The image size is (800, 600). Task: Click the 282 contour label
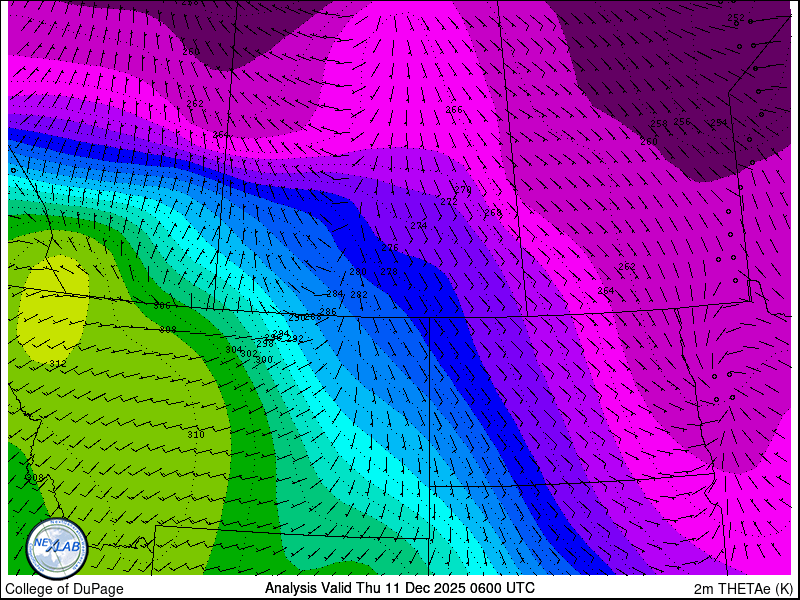pos(359,295)
